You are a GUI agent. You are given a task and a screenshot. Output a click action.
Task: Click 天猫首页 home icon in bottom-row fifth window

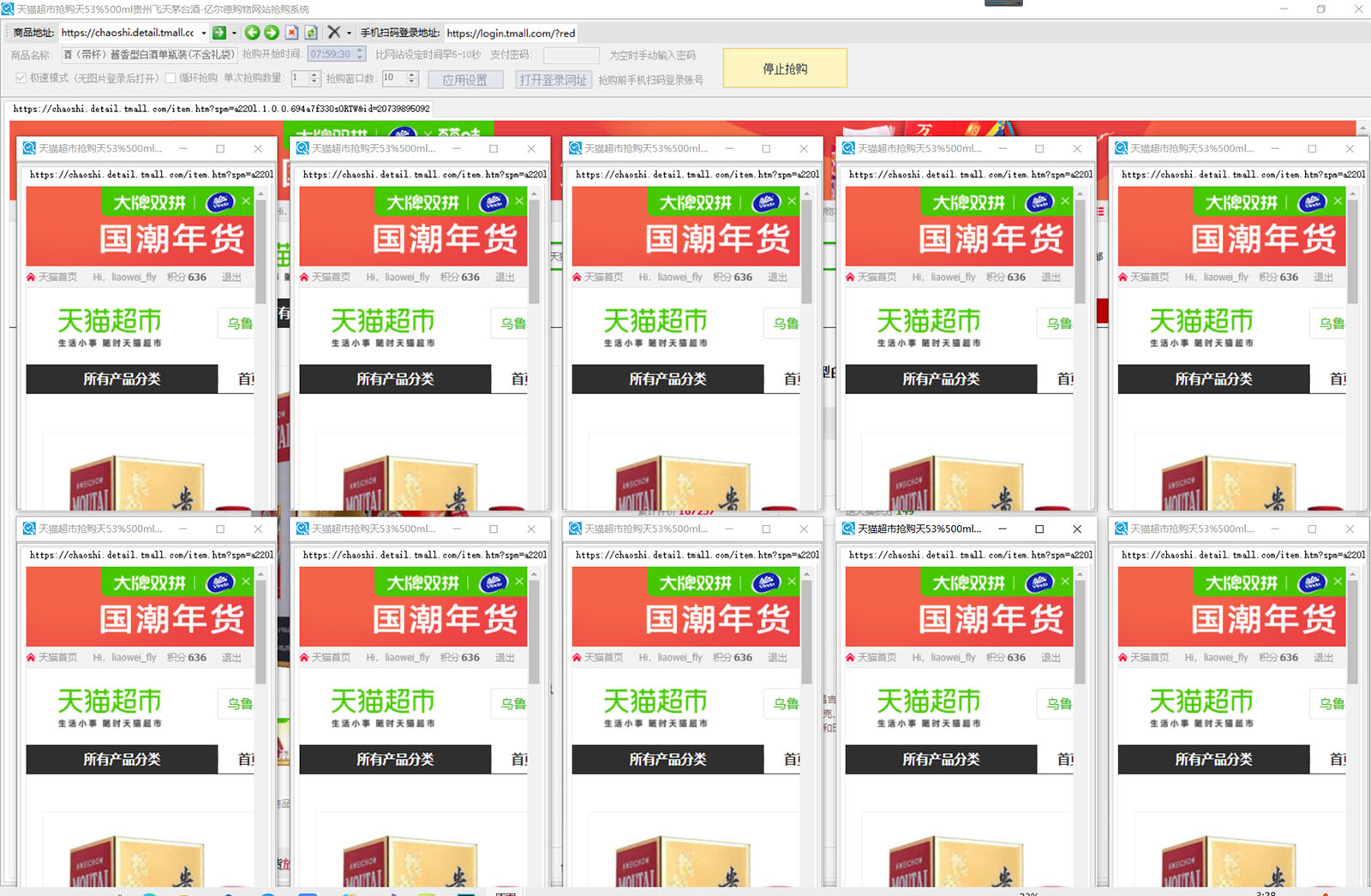coord(1123,657)
